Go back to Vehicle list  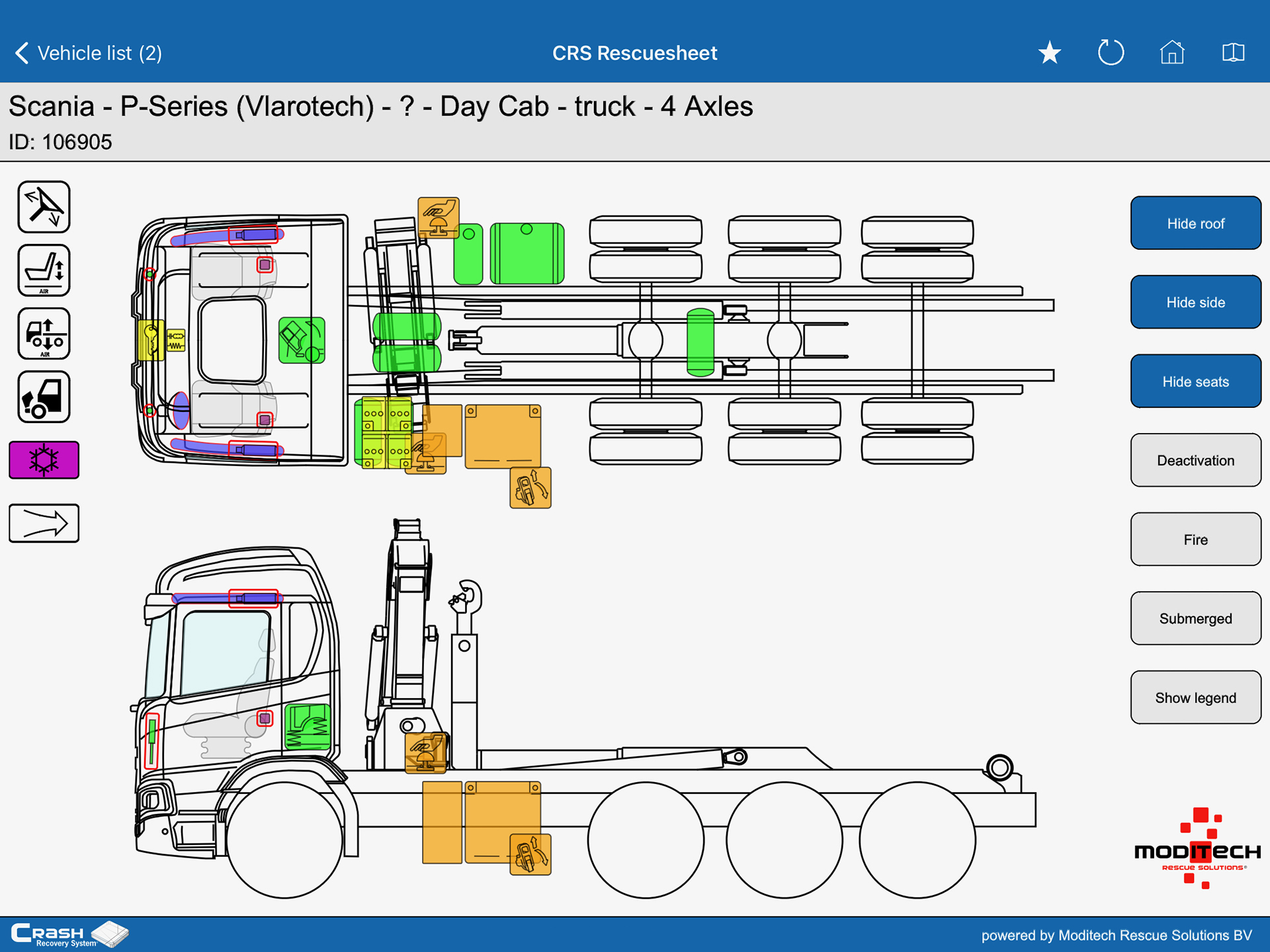(x=87, y=53)
